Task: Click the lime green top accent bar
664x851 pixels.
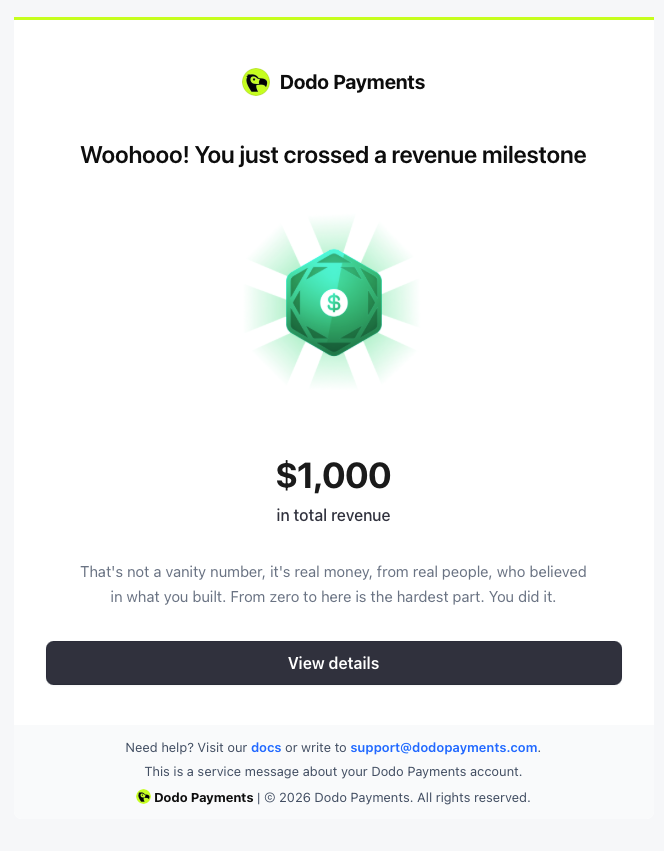Action: [333, 18]
